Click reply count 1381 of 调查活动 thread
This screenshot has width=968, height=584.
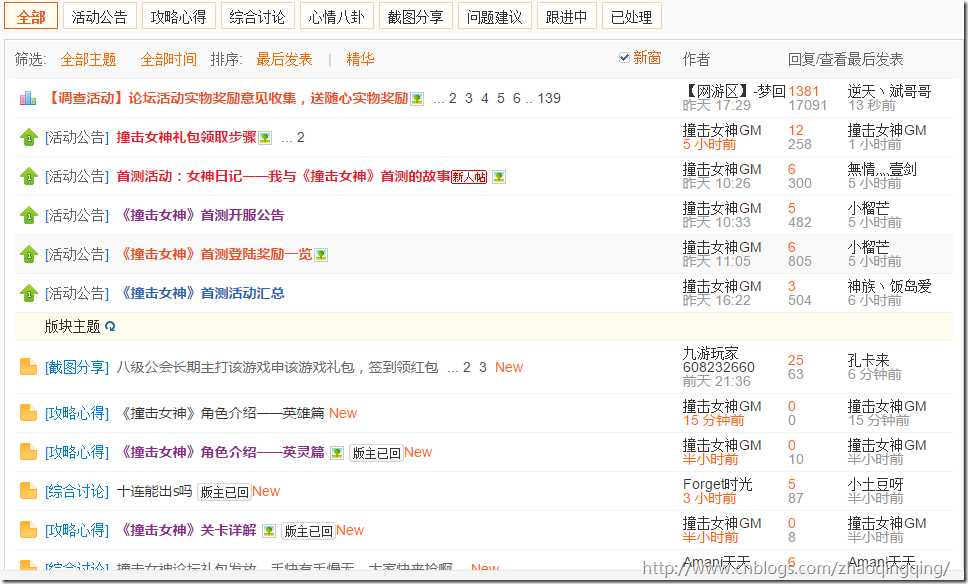(x=803, y=91)
